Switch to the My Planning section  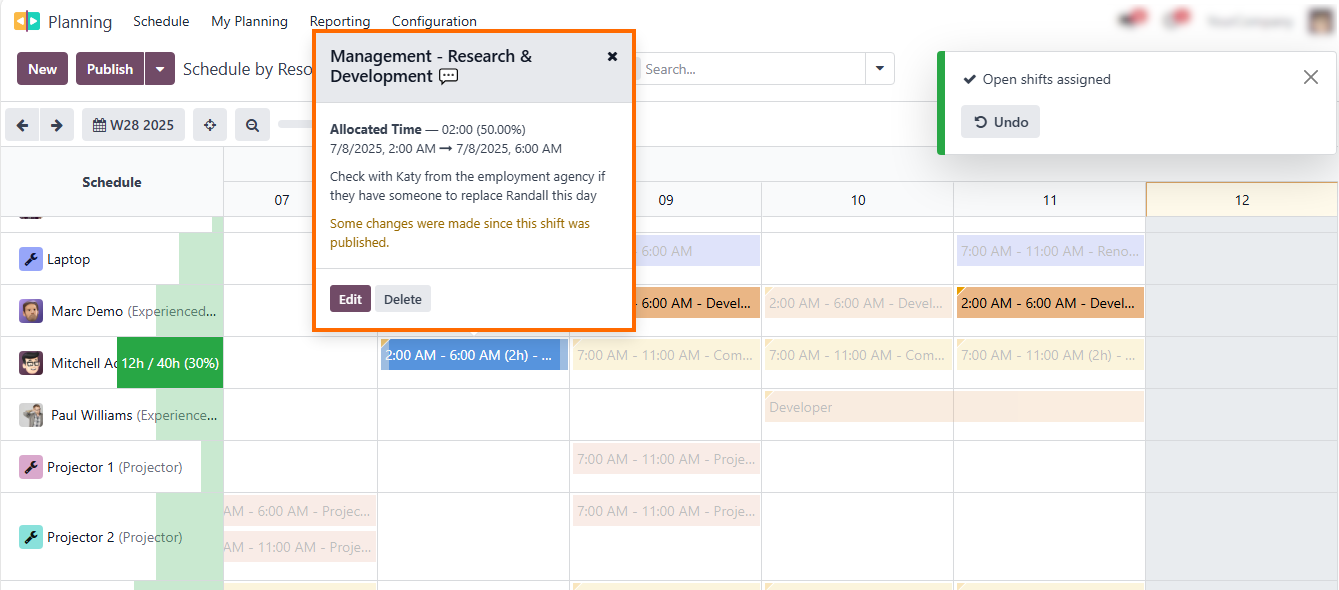coord(249,21)
